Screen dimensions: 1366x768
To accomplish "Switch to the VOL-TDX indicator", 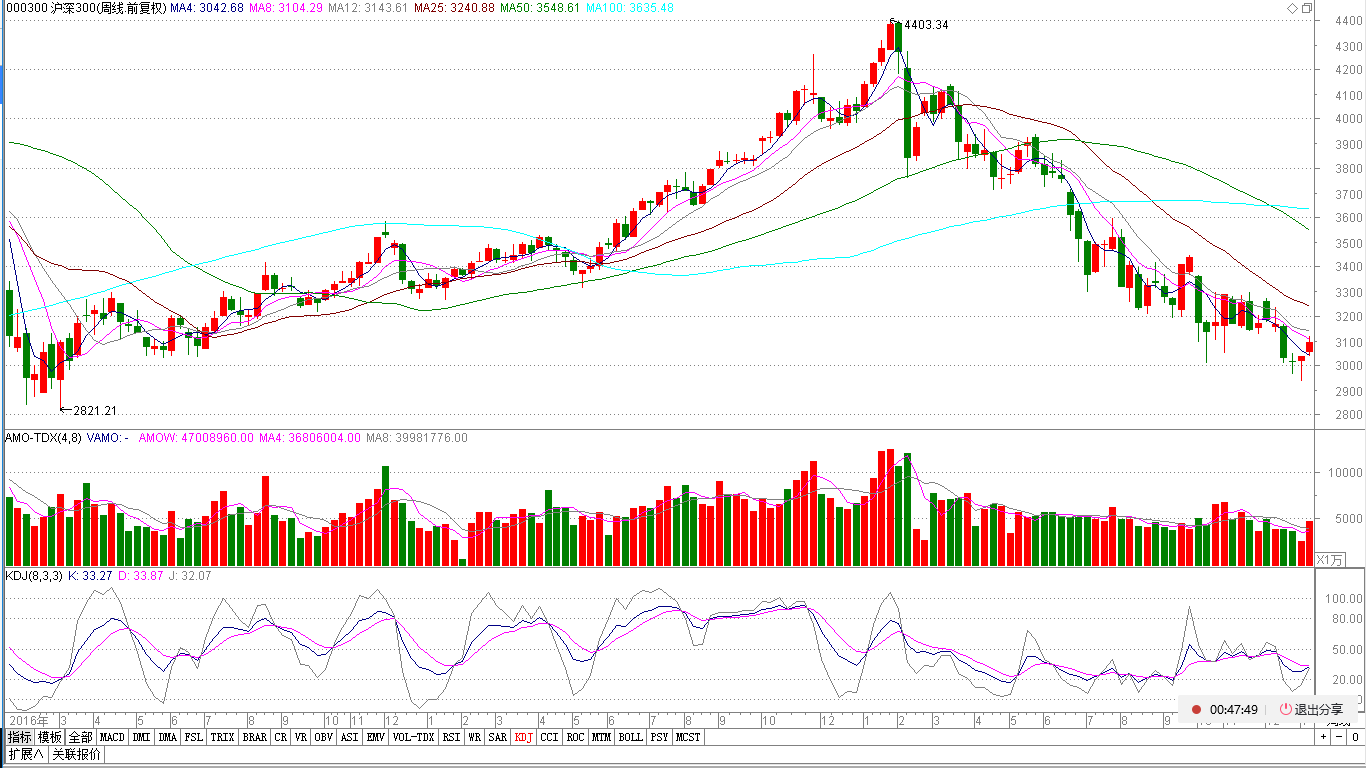I will coord(413,737).
